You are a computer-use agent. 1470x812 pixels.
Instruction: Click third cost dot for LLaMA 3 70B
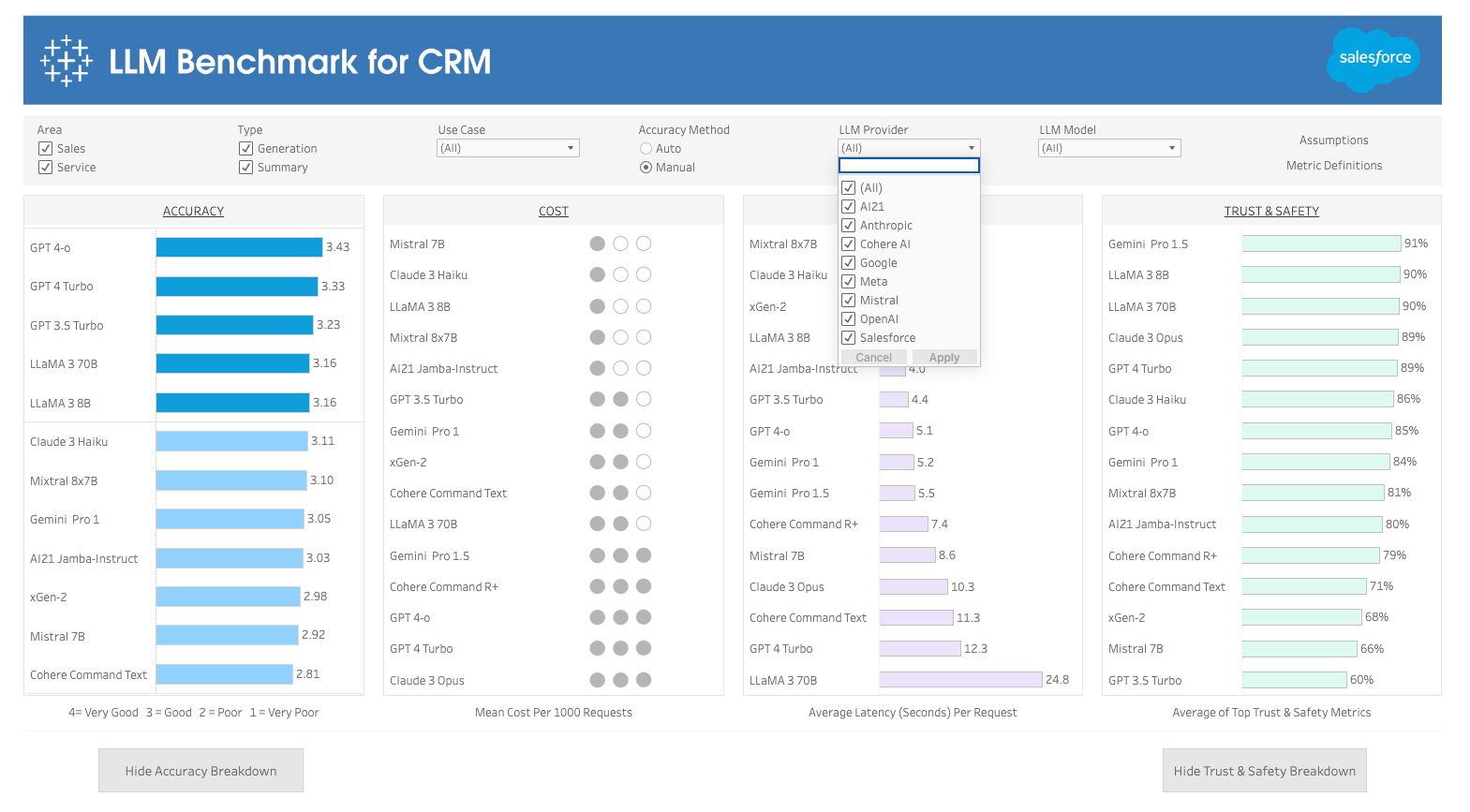[644, 524]
